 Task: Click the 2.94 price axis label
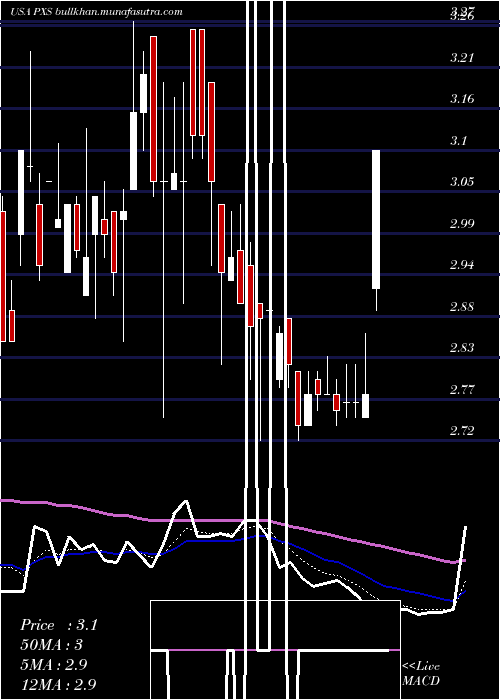[462, 265]
